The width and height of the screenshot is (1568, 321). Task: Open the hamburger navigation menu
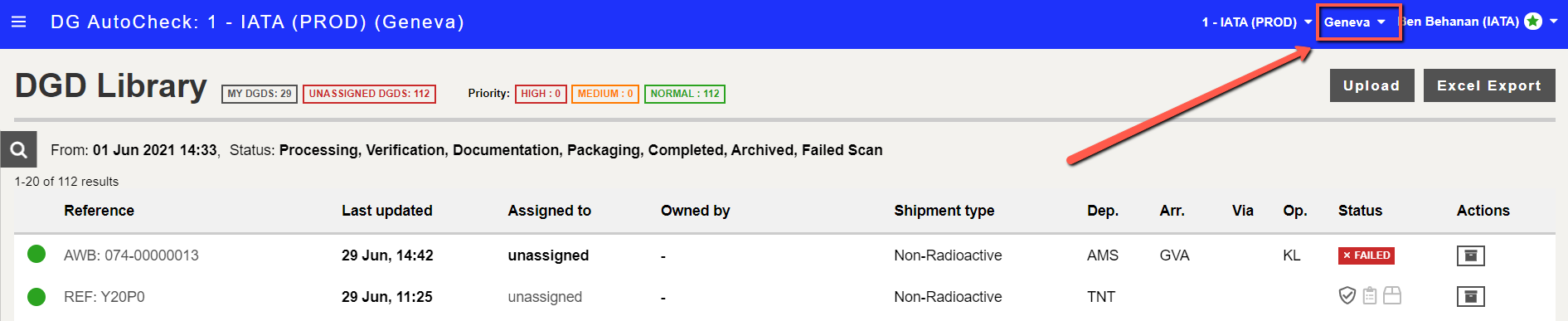point(18,22)
